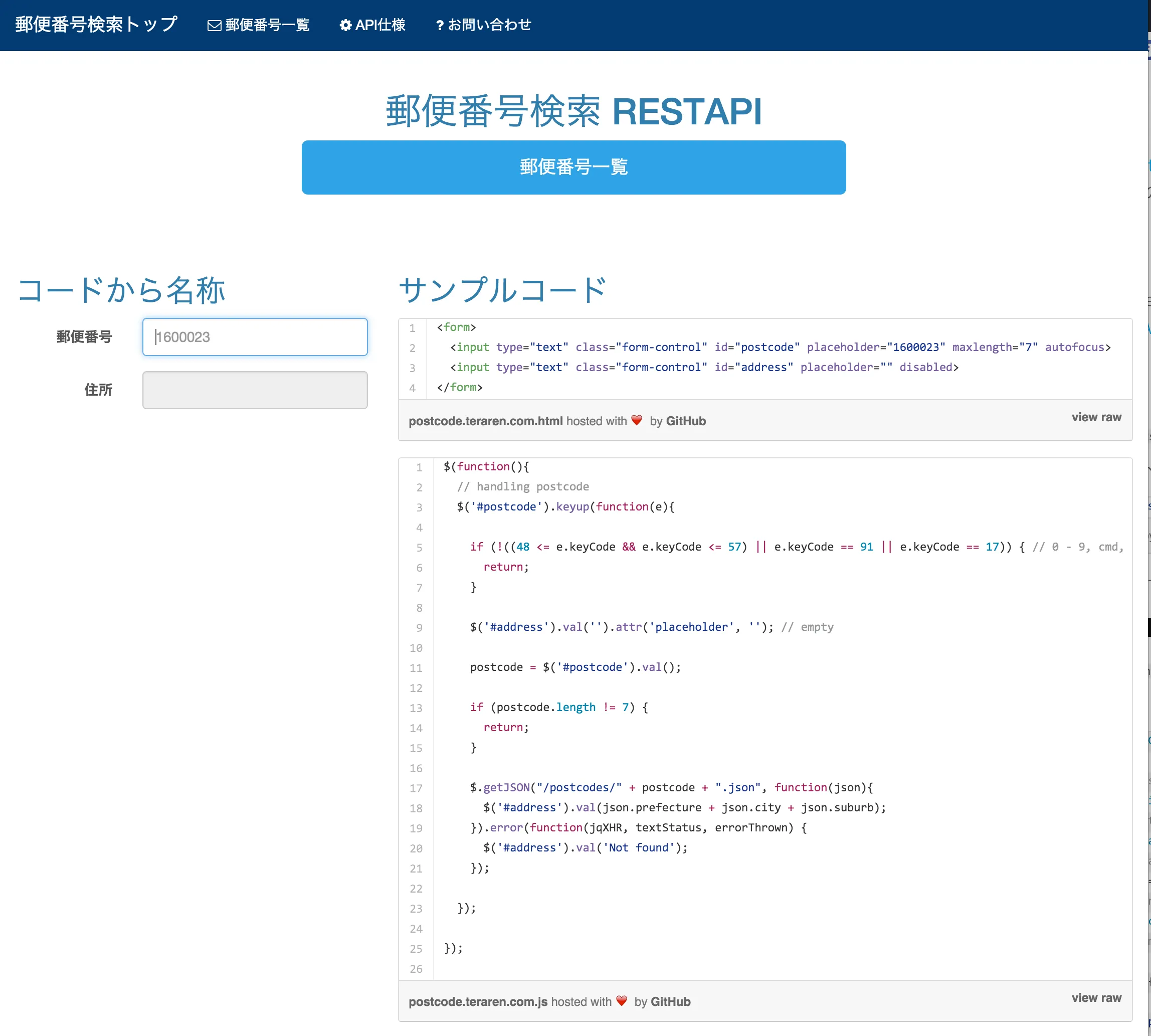Click the GitHub link under the JavaScript sample
This screenshot has height=1036, width=1151.
click(671, 1001)
